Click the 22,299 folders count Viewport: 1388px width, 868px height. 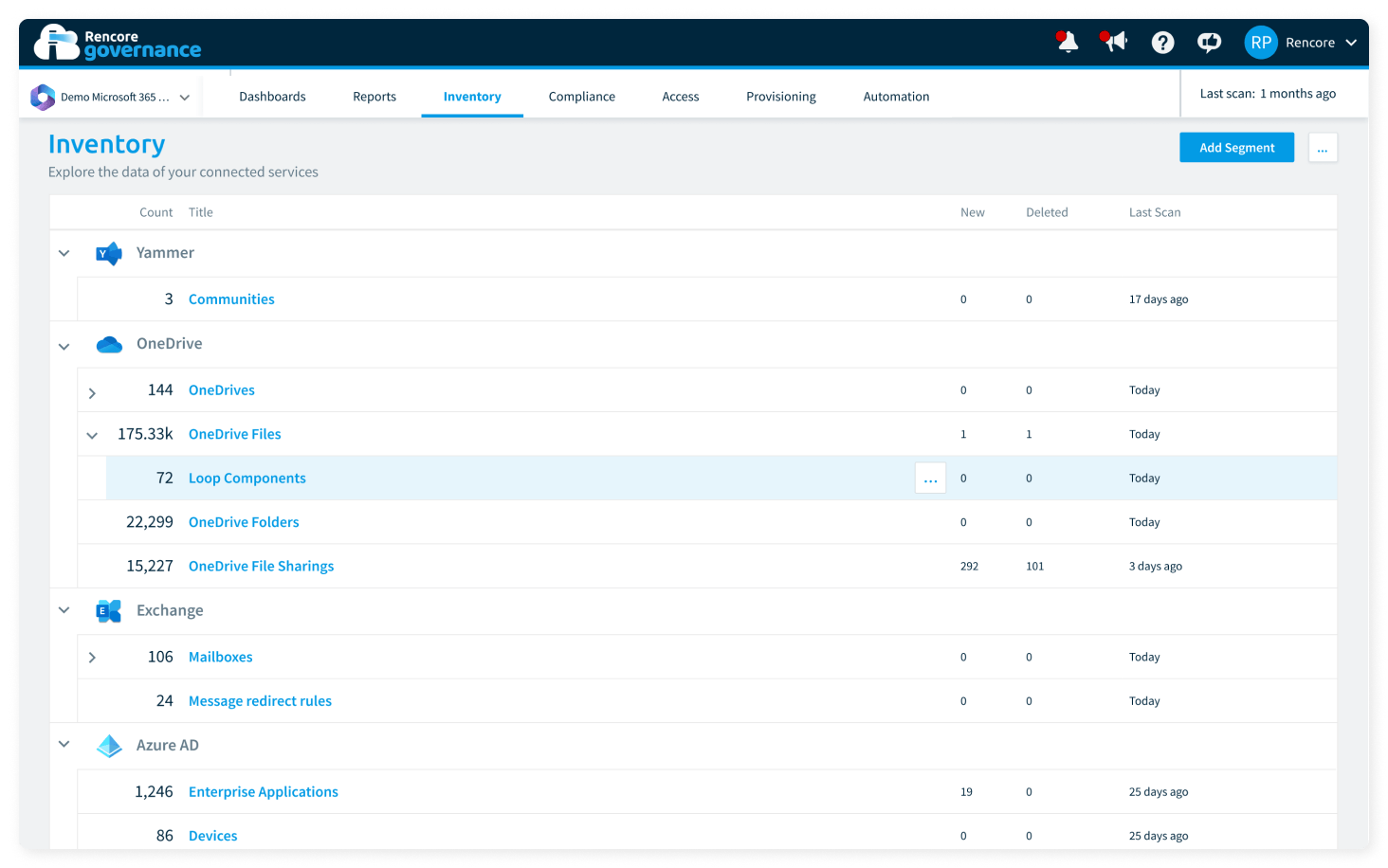[150, 522]
